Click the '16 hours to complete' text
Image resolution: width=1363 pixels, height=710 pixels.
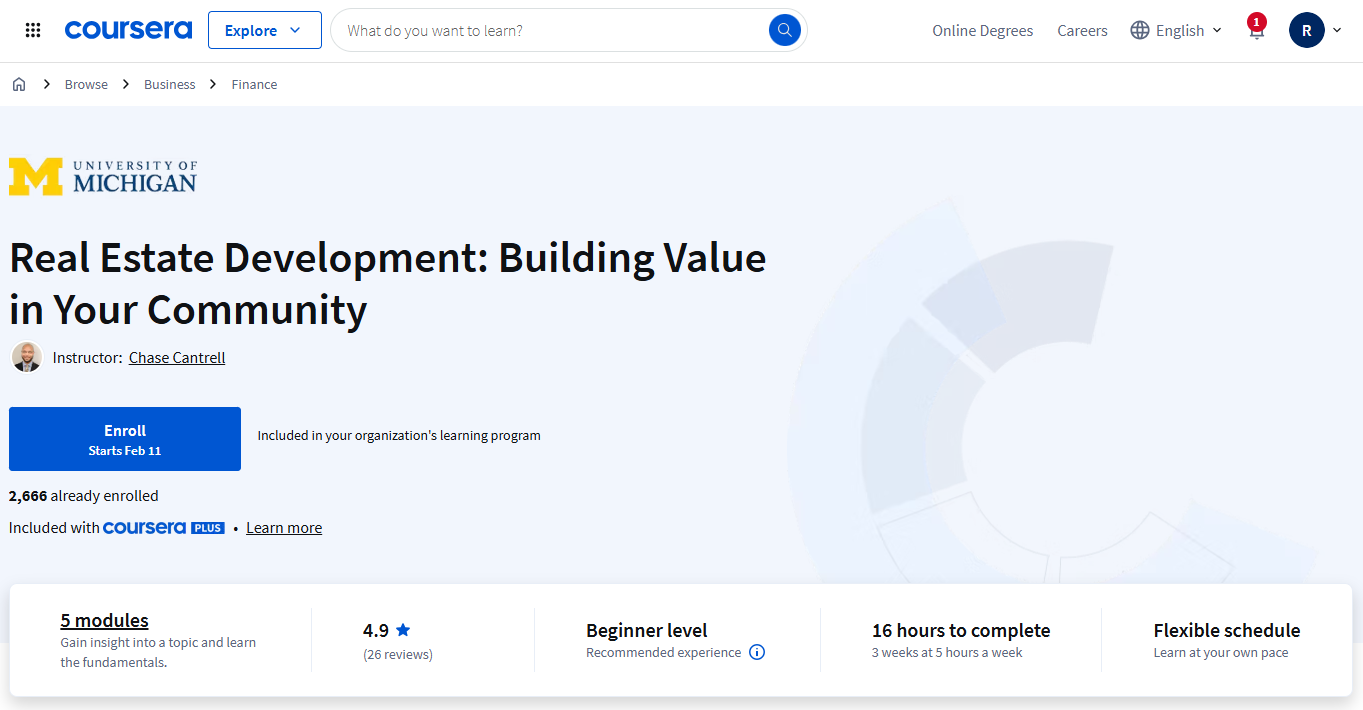coord(961,630)
